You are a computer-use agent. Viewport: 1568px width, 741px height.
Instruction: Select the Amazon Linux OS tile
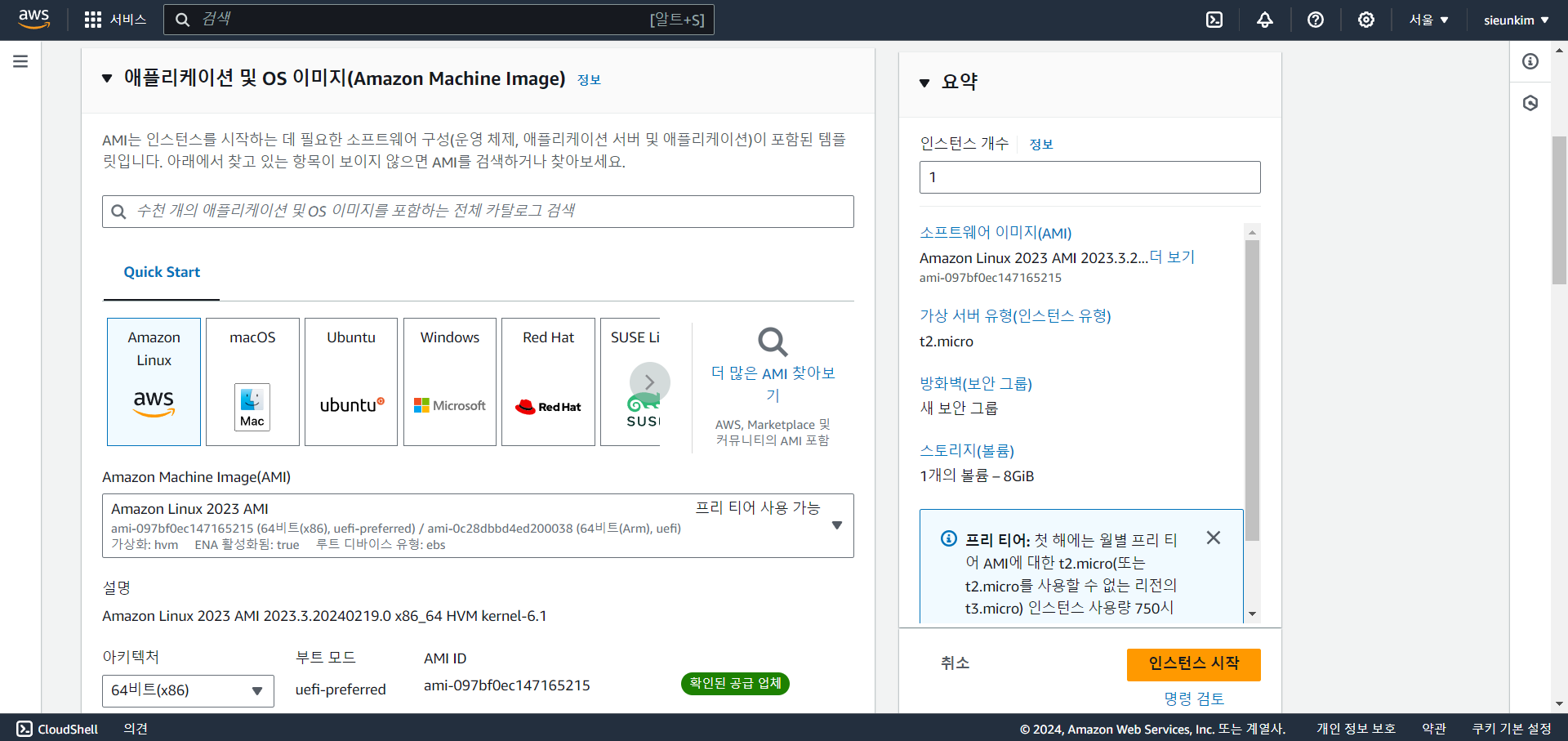(x=154, y=382)
